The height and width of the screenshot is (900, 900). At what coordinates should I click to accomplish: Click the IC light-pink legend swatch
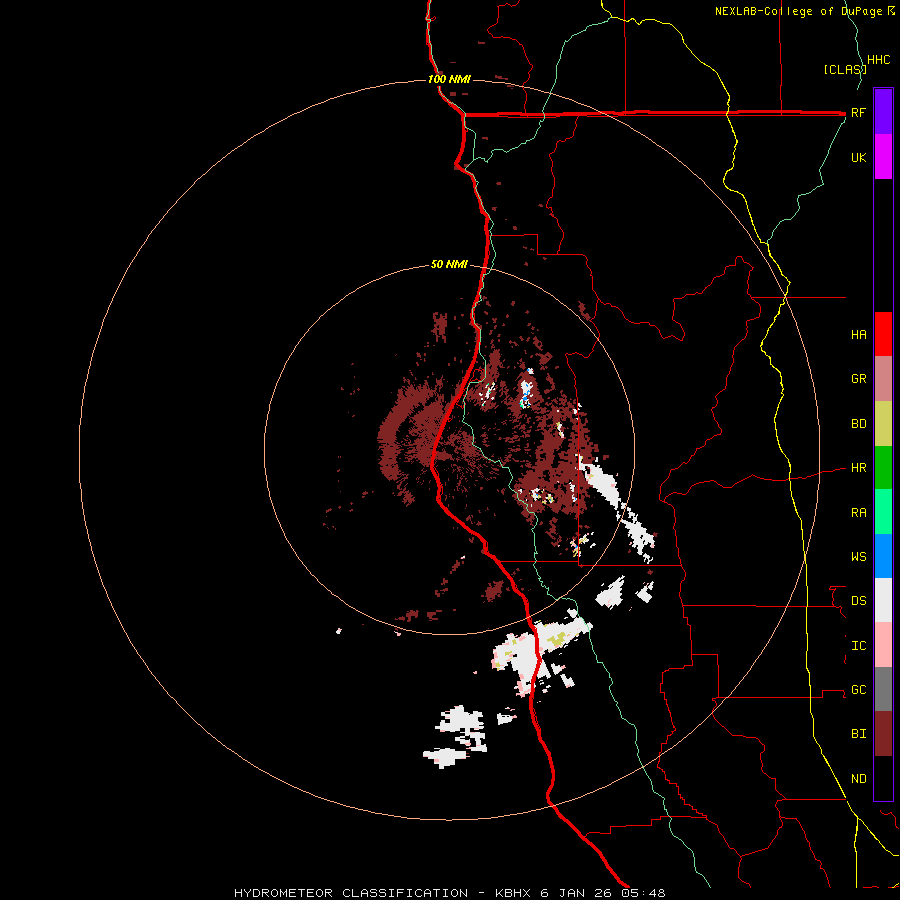point(883,645)
